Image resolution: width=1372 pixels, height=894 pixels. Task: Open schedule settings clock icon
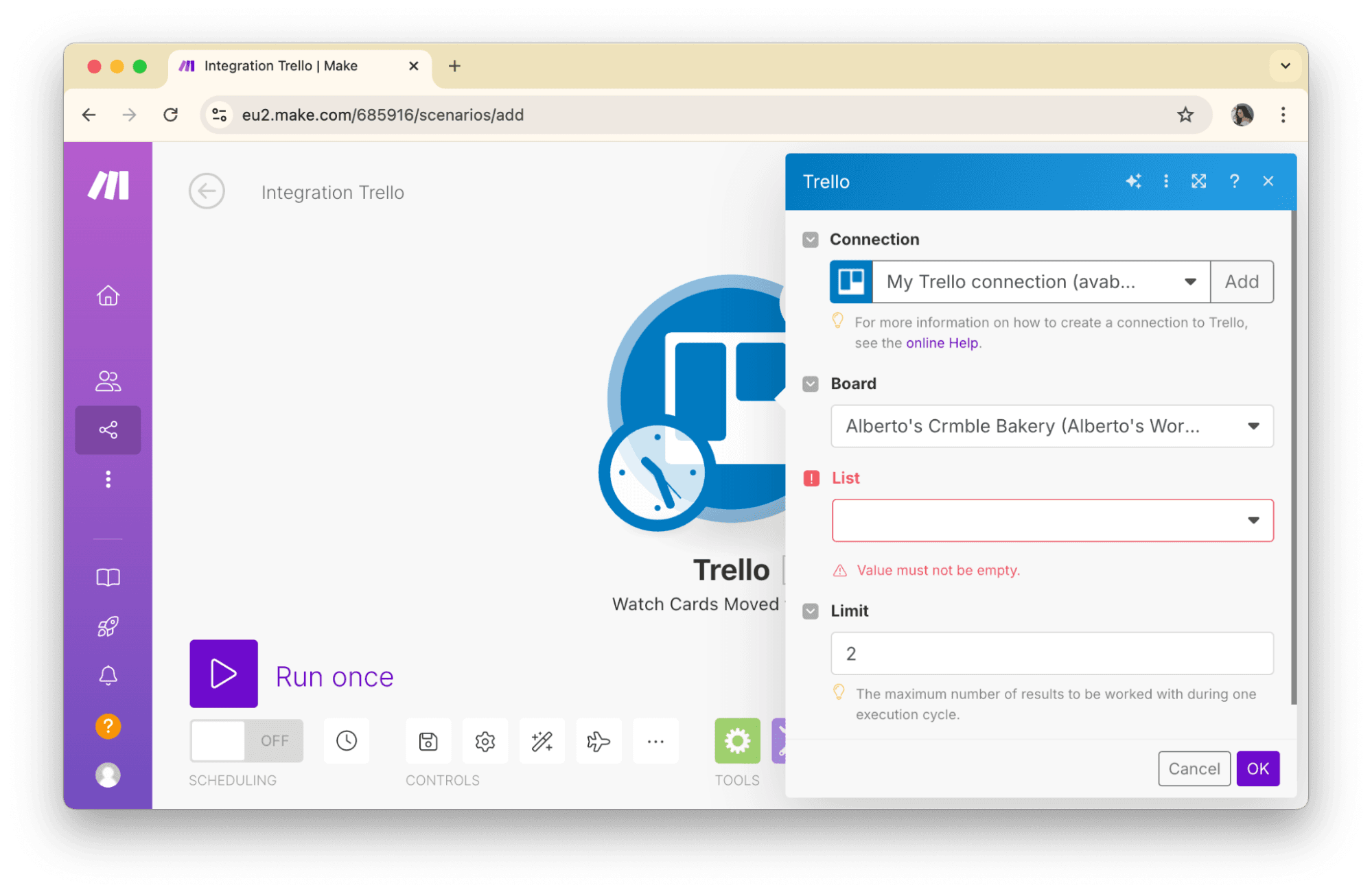tap(347, 741)
